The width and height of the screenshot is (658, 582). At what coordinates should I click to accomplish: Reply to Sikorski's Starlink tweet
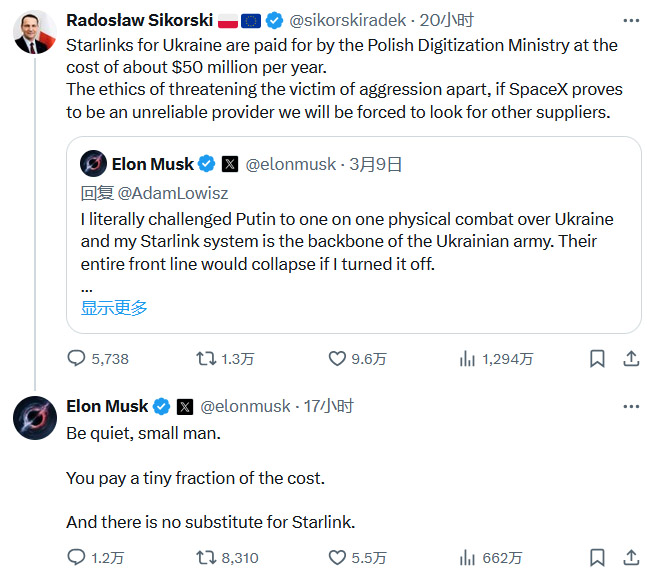pyautogui.click(x=77, y=358)
